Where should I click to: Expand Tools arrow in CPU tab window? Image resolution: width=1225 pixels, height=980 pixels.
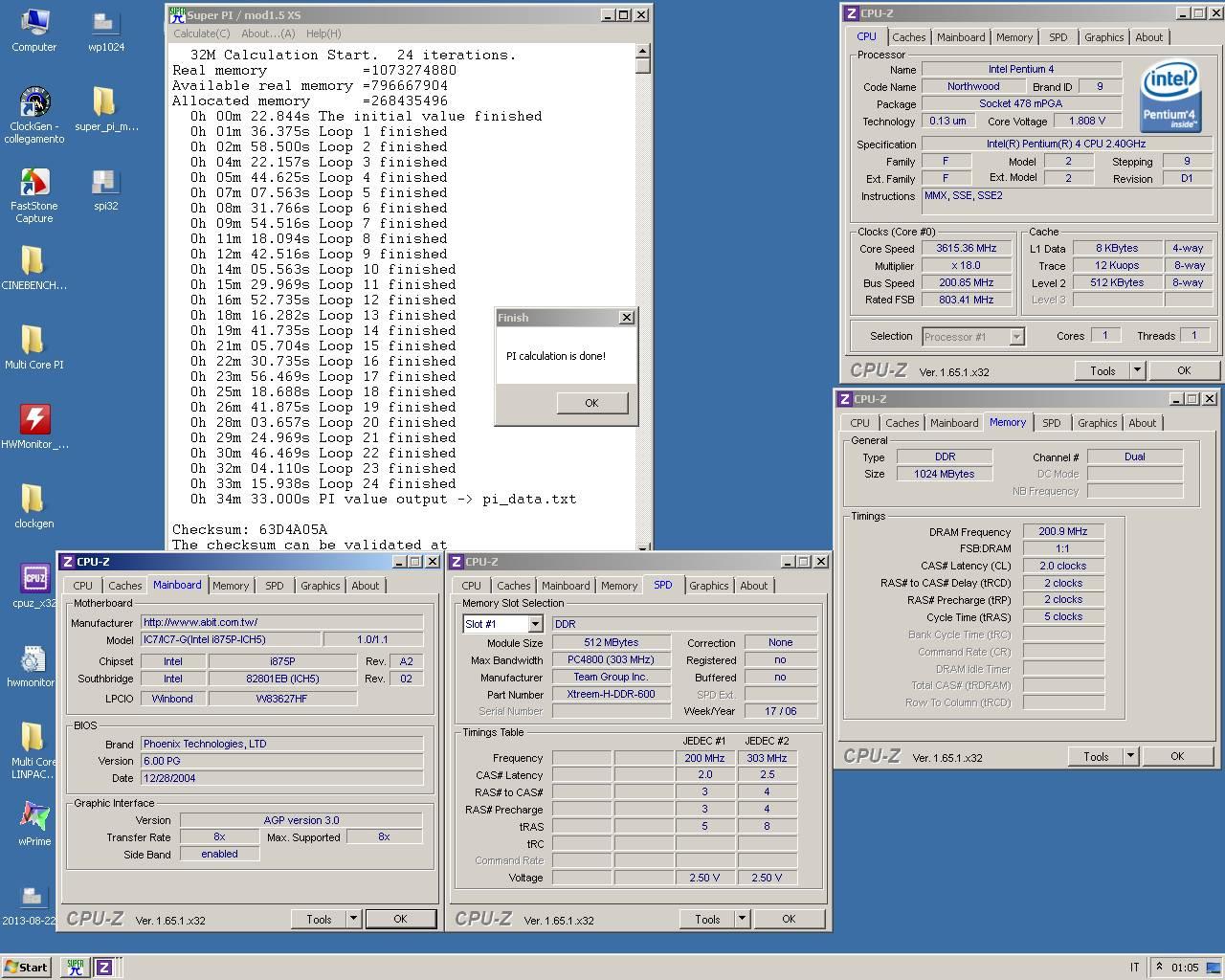coord(1137,370)
